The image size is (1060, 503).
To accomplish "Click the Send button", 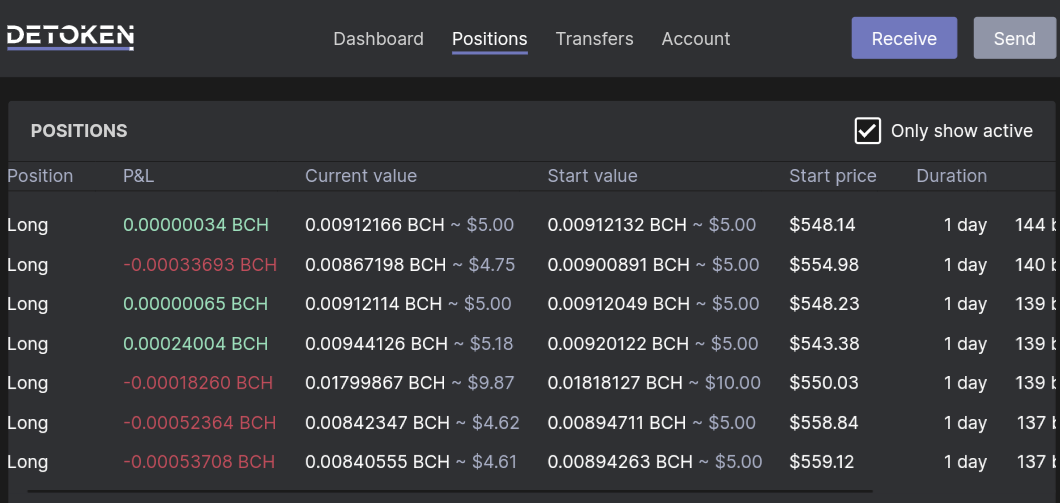I will point(1015,38).
